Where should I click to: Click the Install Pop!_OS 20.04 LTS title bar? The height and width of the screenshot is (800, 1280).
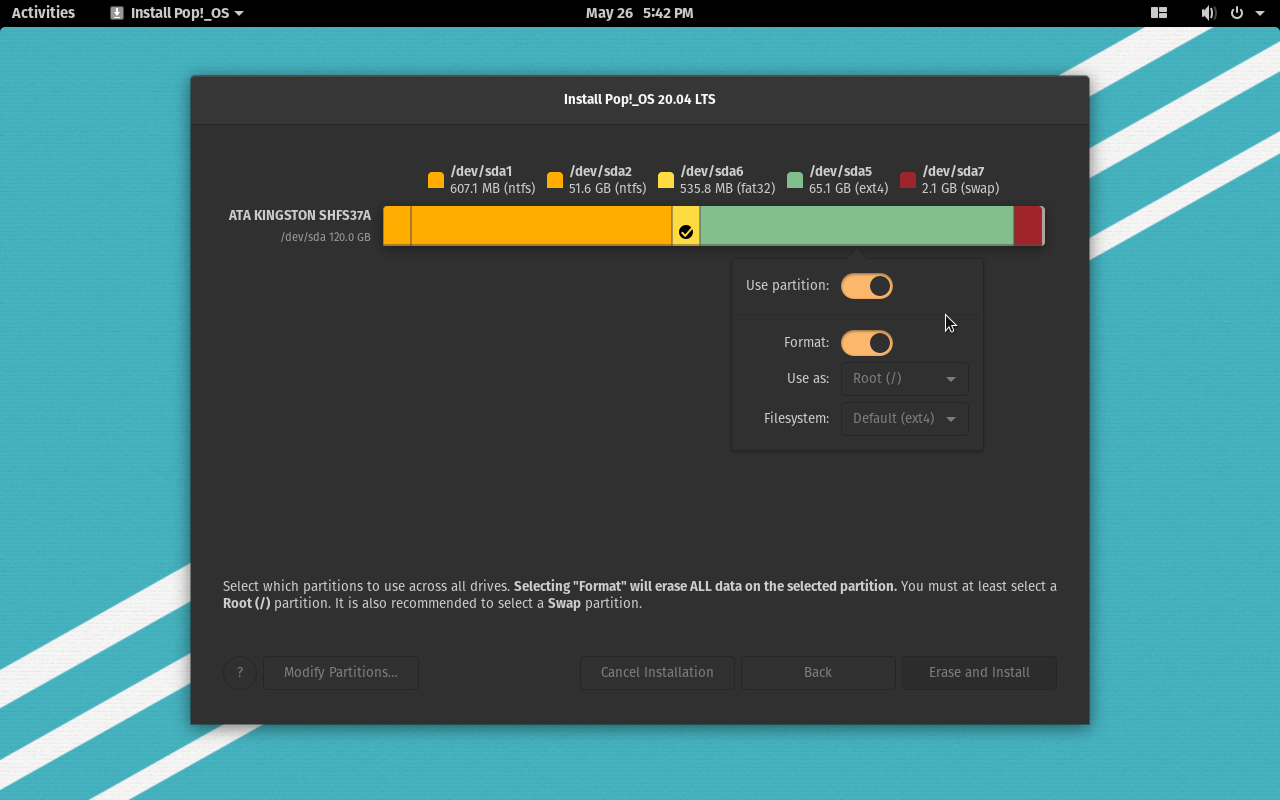tap(640, 100)
